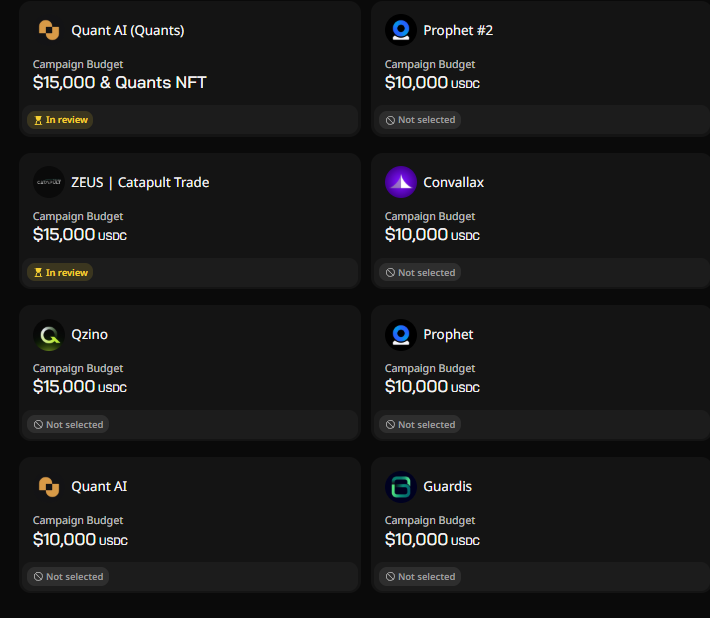Viewport: 710px width, 618px height.
Task: Select the orange Quant AI logo
Action: (49, 487)
